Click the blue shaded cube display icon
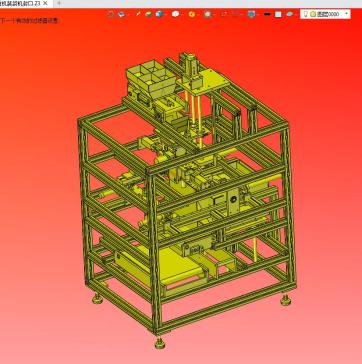The image size is (362, 364). (x=159, y=14)
